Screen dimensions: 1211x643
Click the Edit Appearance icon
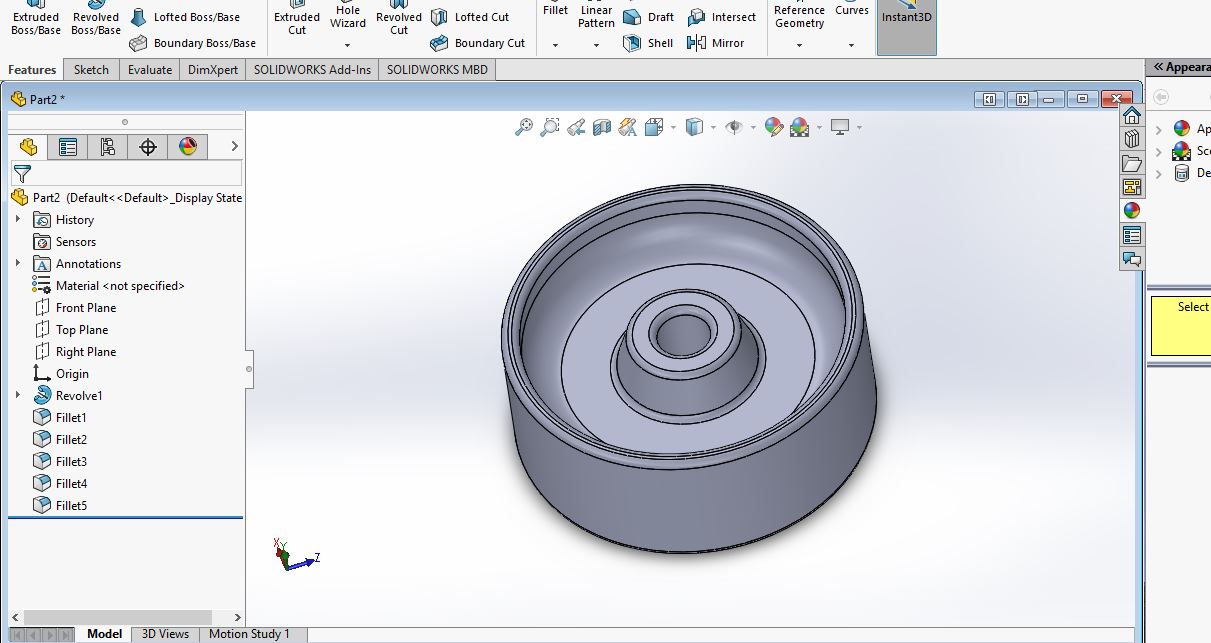pyautogui.click(x=773, y=127)
